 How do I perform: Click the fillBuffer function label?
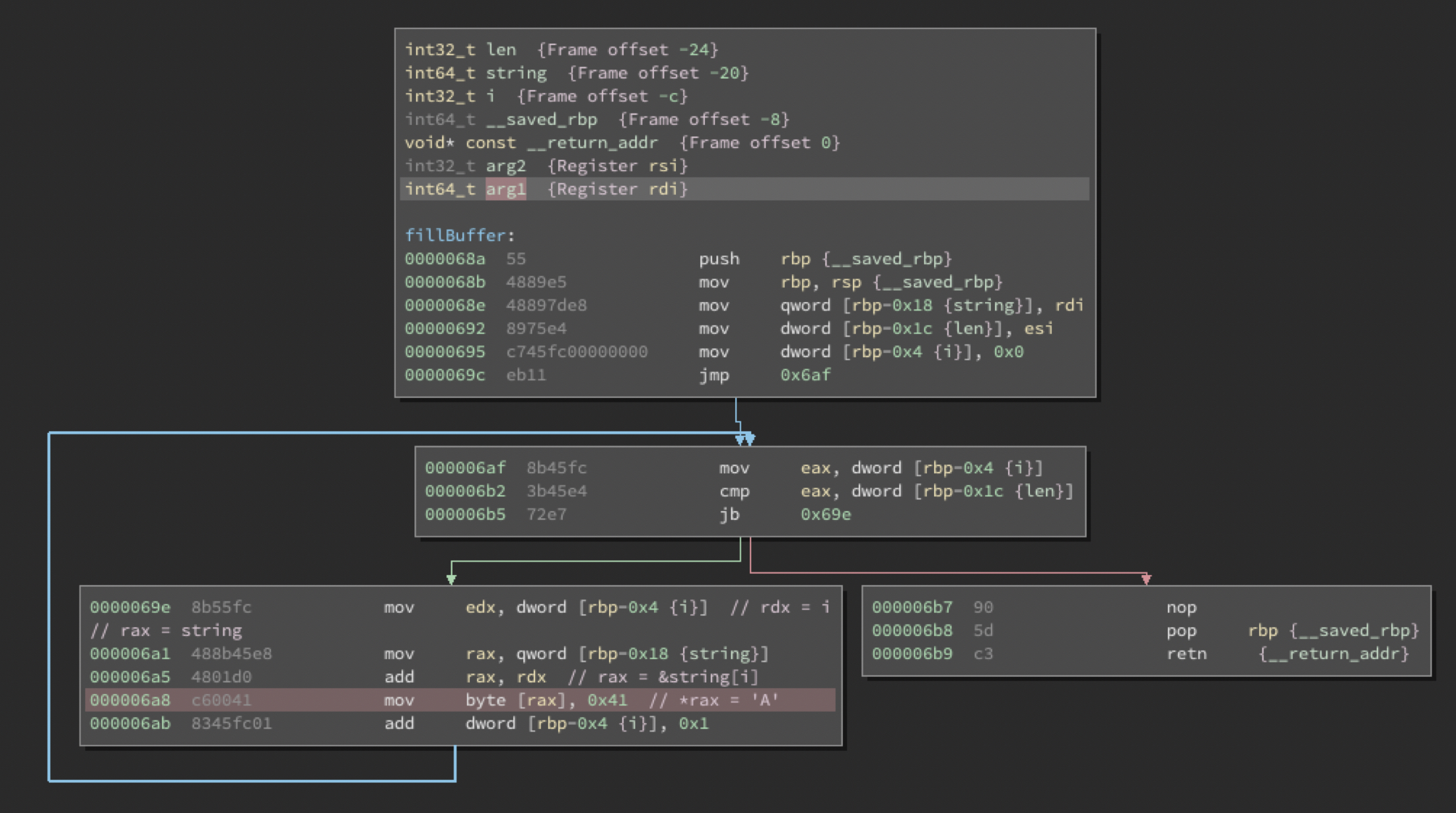click(x=455, y=235)
